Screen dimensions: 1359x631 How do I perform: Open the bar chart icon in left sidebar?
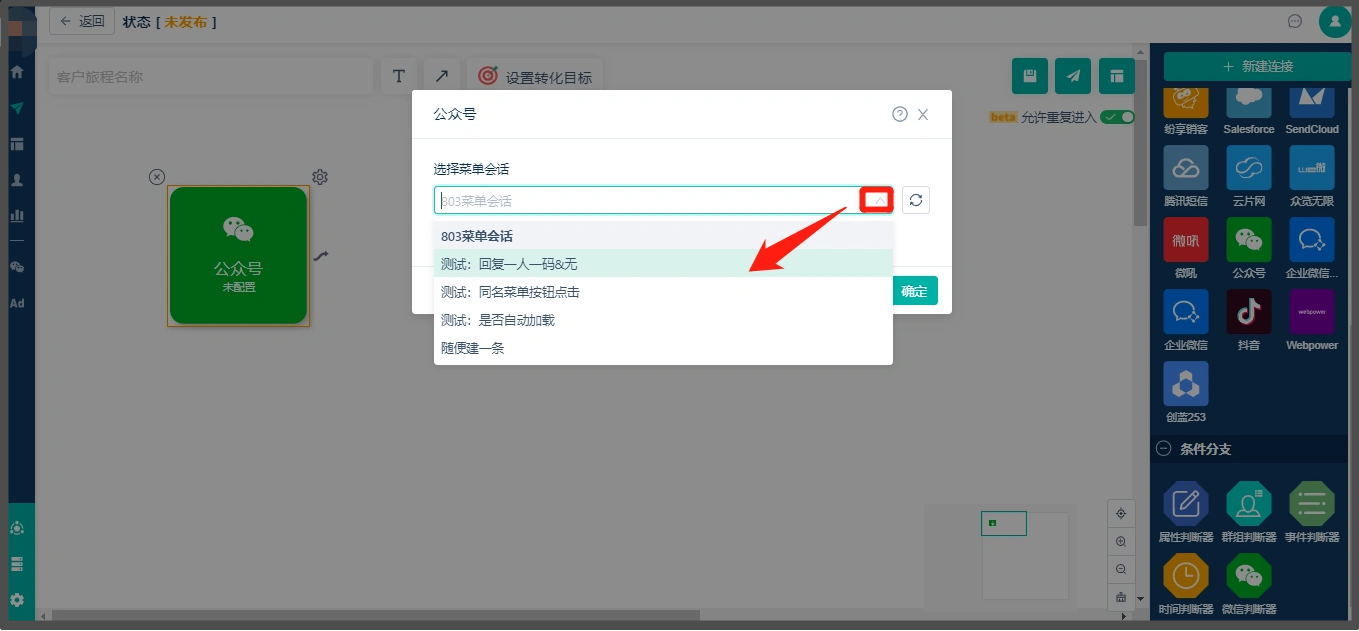tap(16, 215)
